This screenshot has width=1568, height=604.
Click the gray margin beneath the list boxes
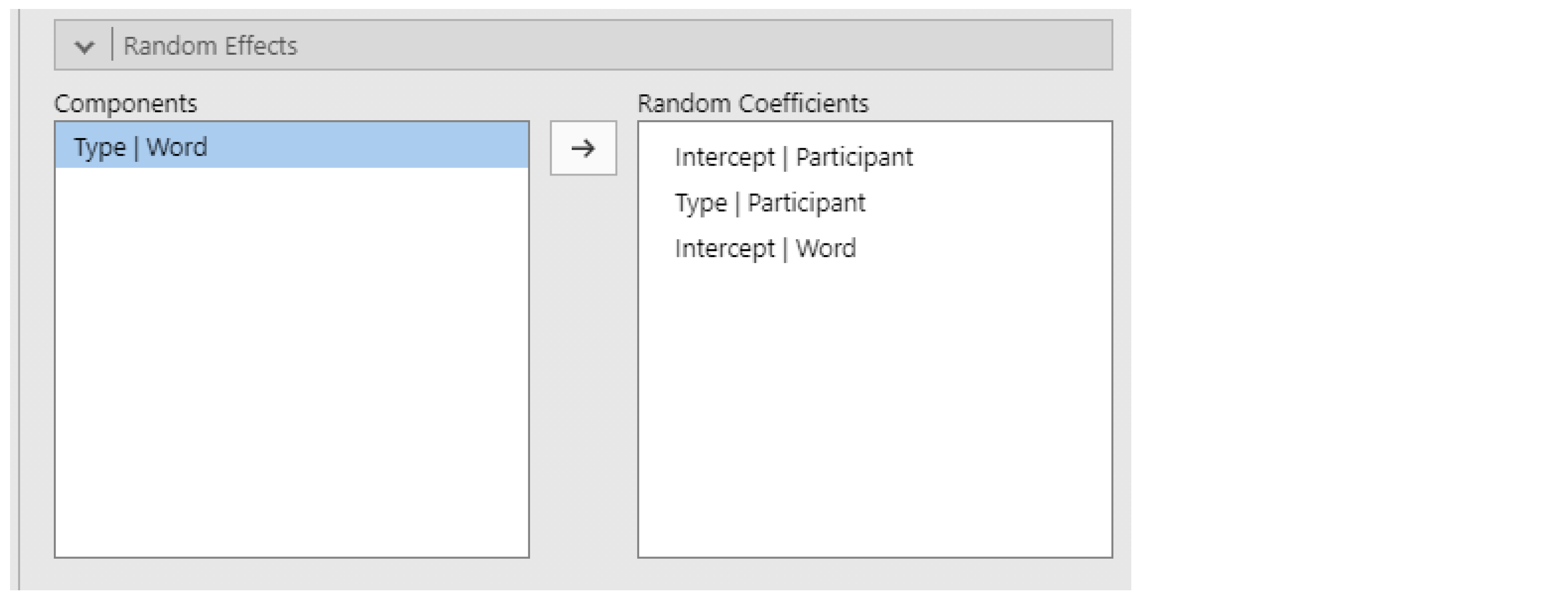click(x=583, y=573)
